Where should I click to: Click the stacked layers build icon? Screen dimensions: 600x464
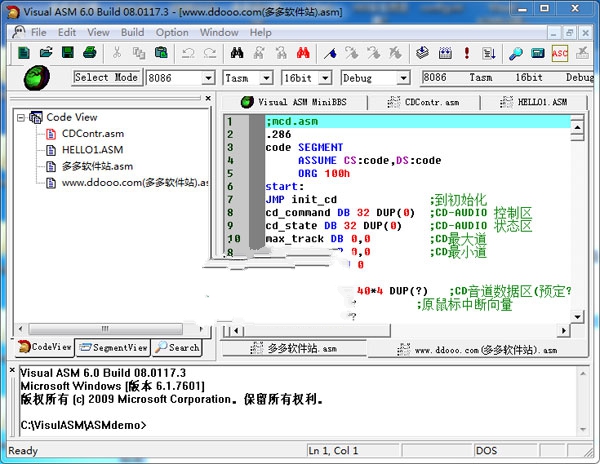click(x=422, y=53)
